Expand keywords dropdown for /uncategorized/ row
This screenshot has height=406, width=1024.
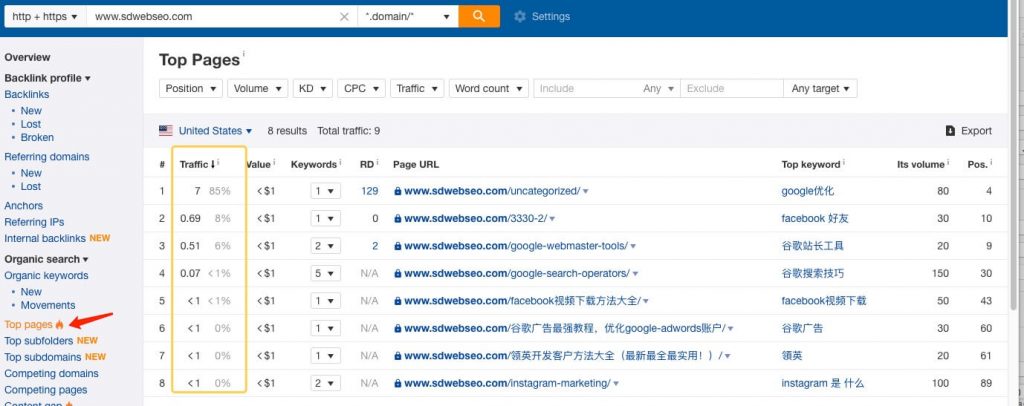tap(325, 191)
